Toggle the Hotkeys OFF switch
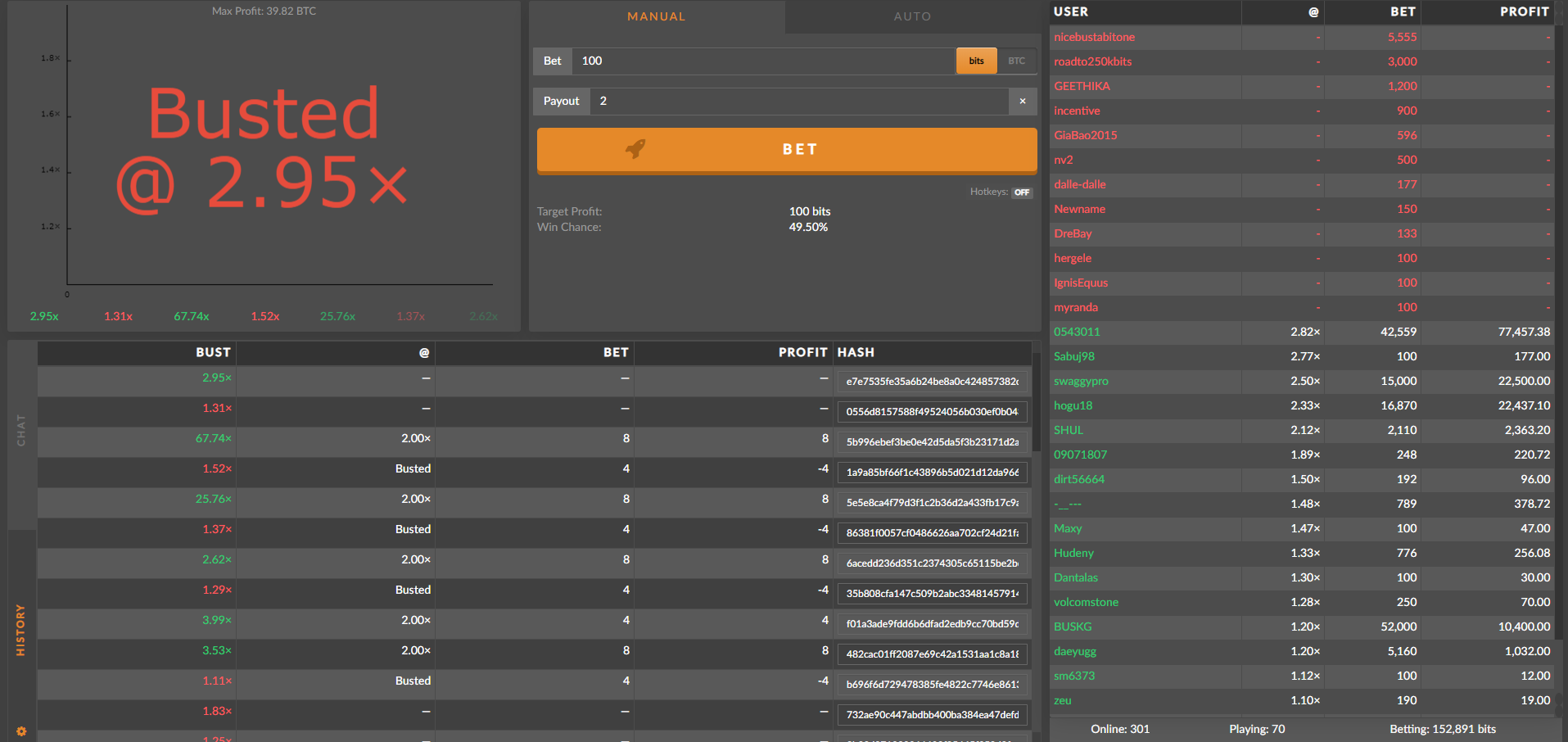Viewport: 1568px width, 742px height. point(1022,192)
